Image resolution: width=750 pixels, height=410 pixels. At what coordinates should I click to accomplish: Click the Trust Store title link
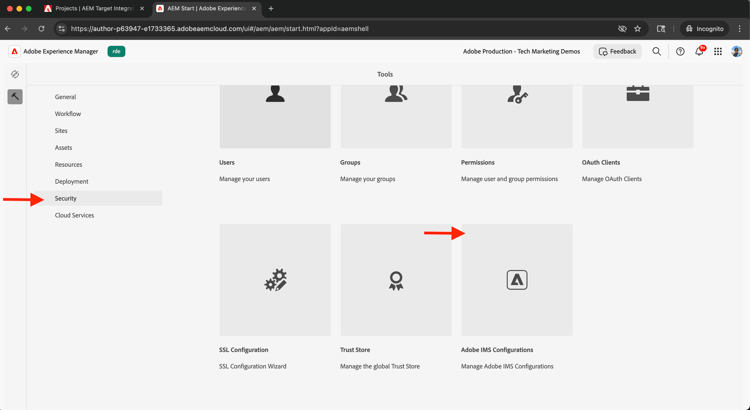coord(355,350)
